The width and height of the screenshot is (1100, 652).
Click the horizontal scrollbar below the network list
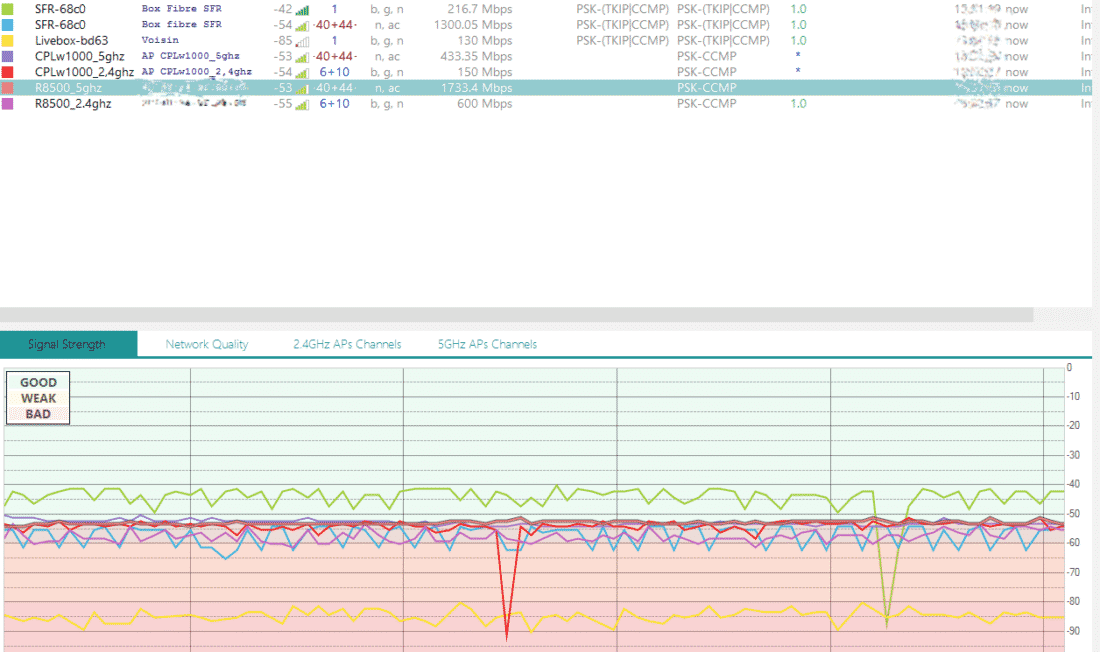(x=516, y=314)
